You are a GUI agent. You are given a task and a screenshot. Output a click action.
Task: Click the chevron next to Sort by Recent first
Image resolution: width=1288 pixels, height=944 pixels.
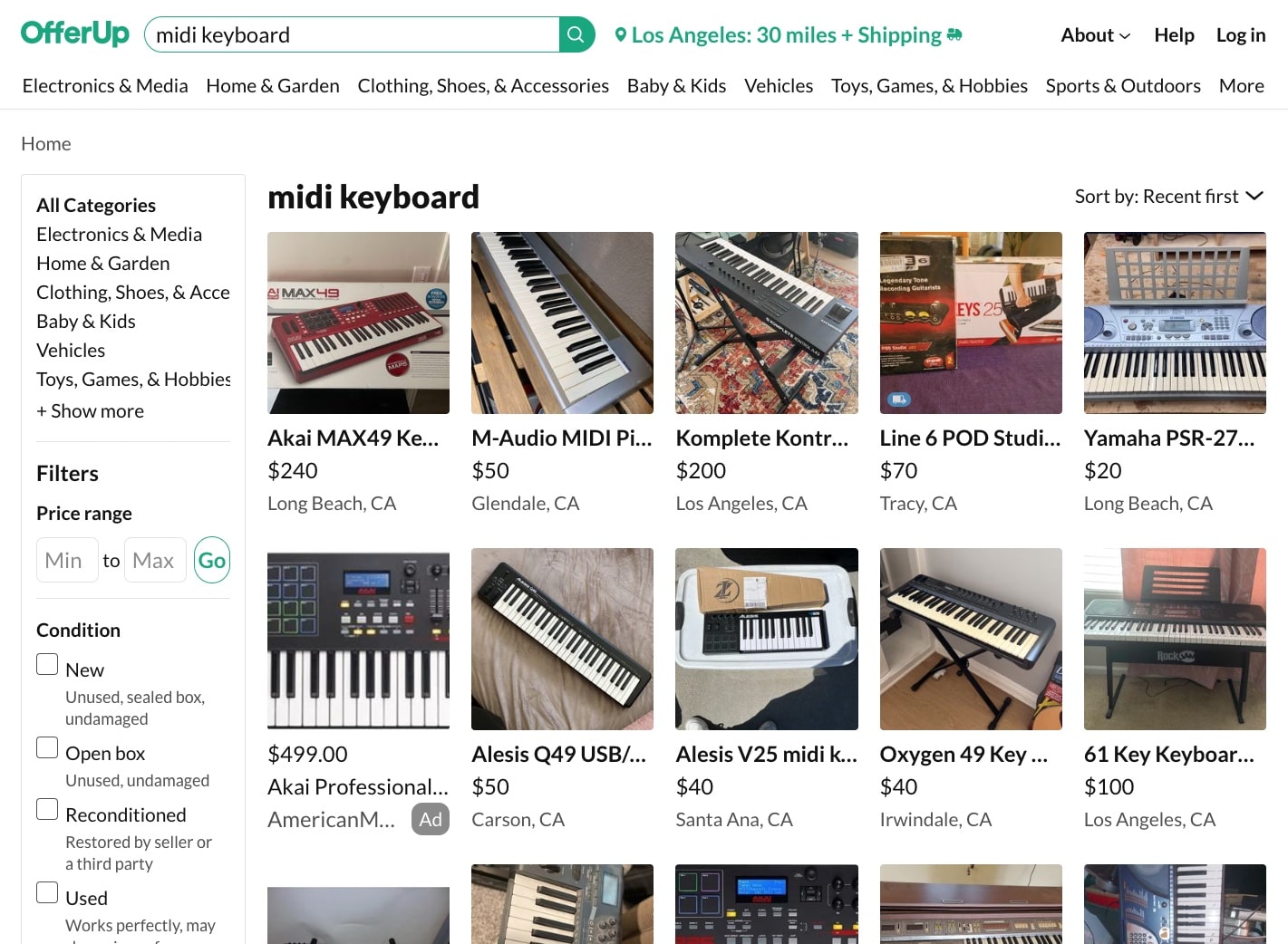(x=1256, y=196)
